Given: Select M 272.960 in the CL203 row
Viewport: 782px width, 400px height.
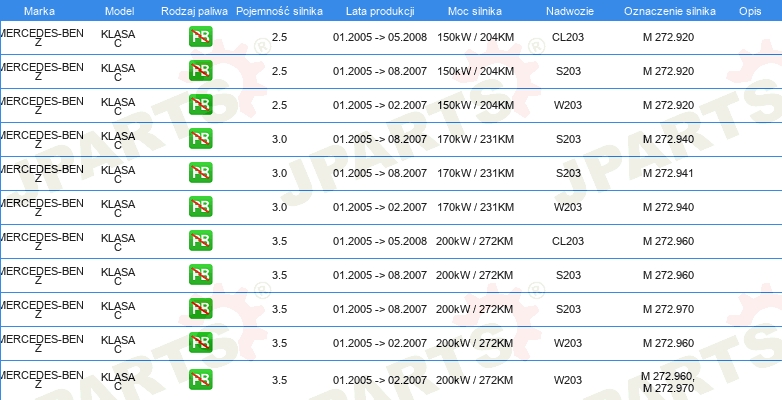Looking at the screenshot, I should click(668, 241).
